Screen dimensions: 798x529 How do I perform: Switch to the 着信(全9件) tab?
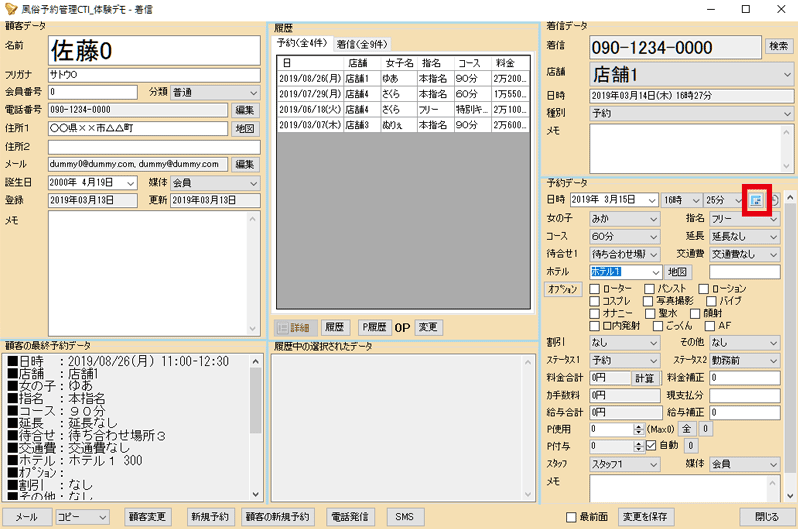coord(362,44)
